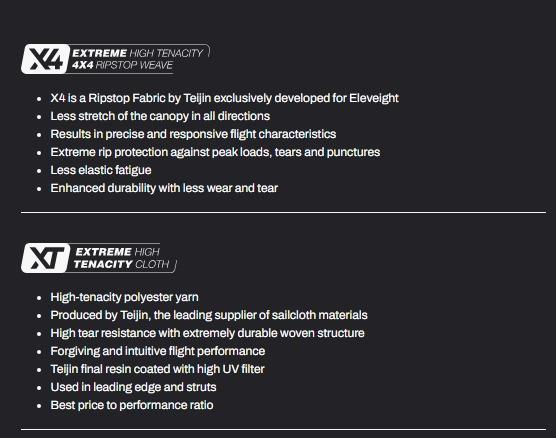Click the X4 logo badge

point(45,59)
